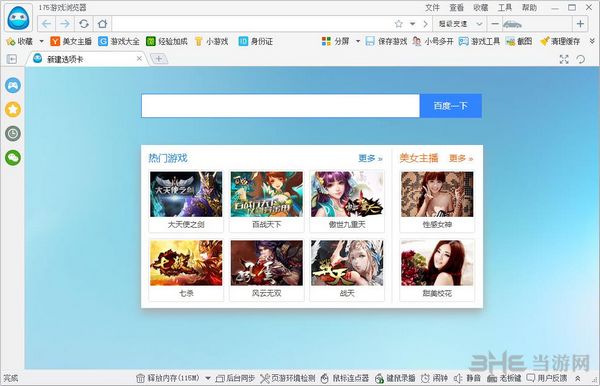
Task: Open the 帮助 menu
Action: [x=529, y=7]
